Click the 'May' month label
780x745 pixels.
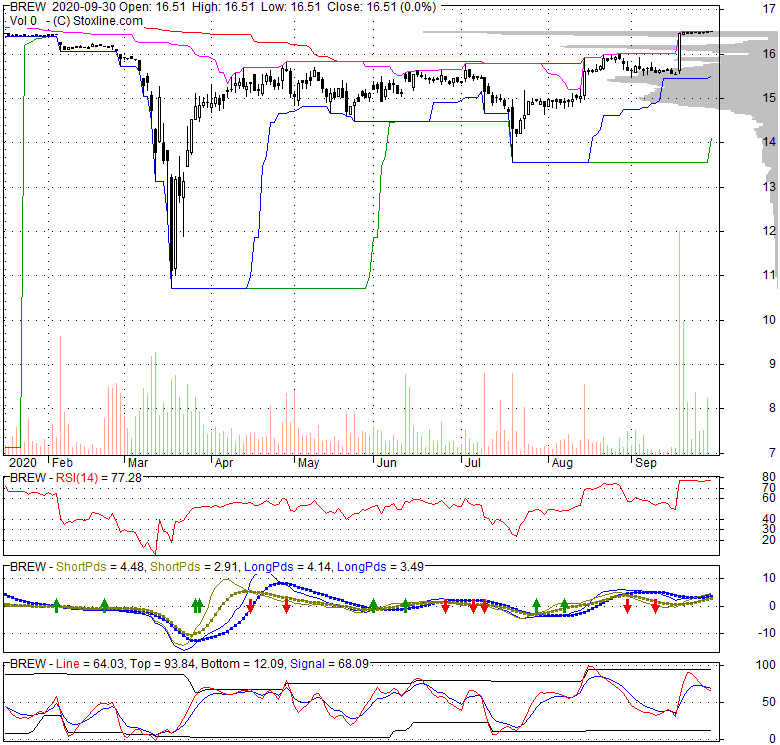pyautogui.click(x=308, y=463)
